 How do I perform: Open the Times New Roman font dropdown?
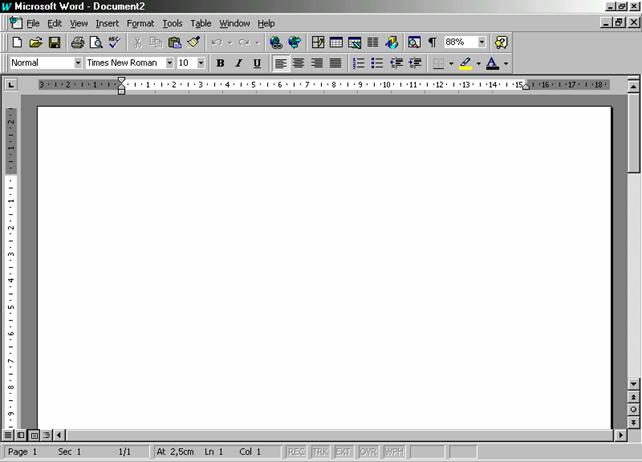(x=169, y=63)
